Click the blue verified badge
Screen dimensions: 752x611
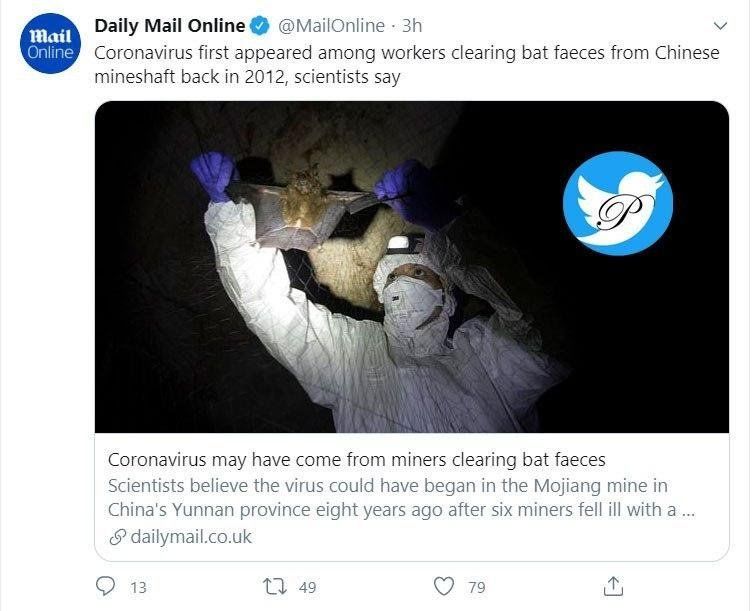coord(258,26)
